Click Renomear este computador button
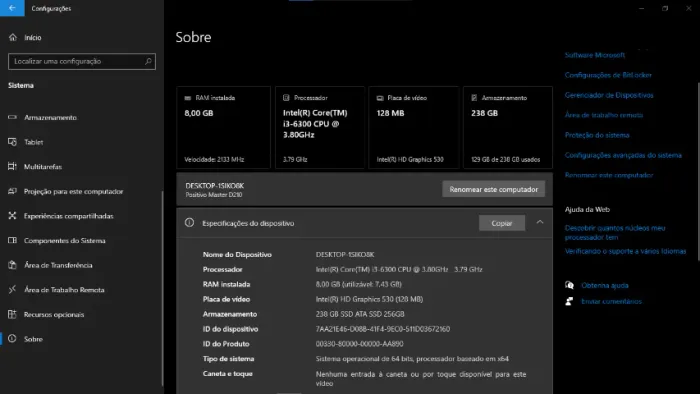 [x=493, y=189]
